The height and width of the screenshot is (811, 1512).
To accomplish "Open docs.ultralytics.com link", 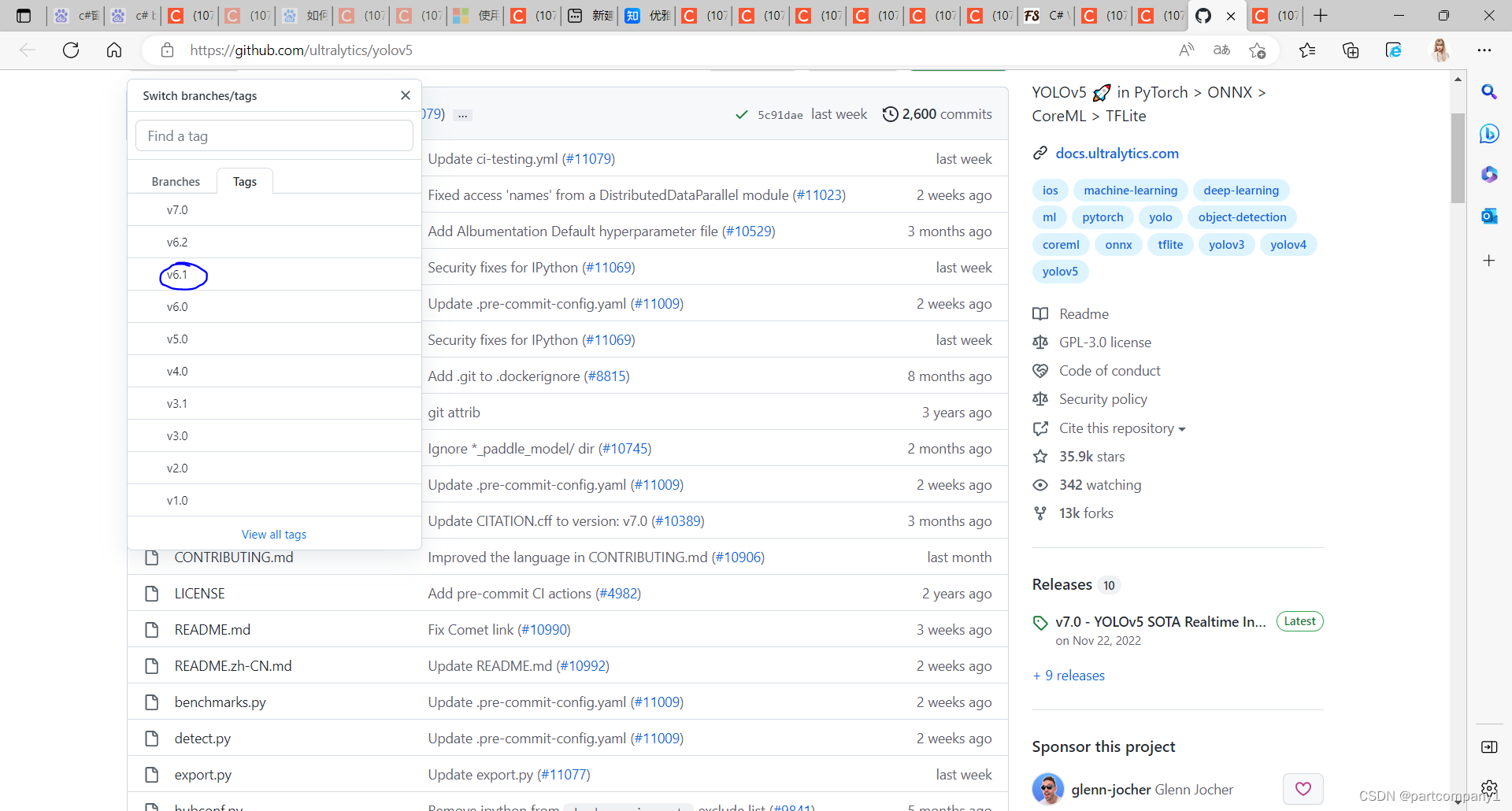I will (1117, 154).
